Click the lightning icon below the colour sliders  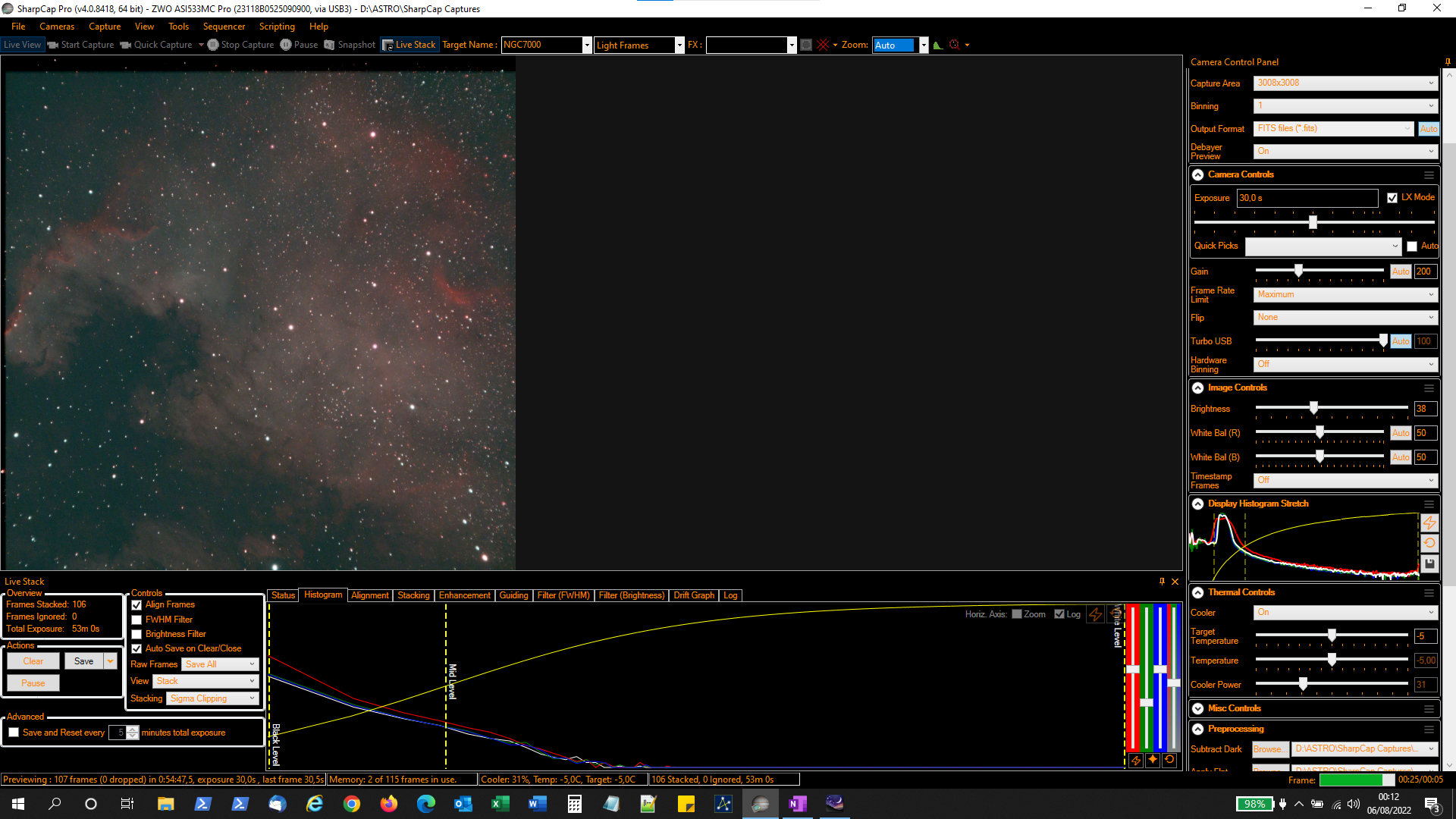1136,760
